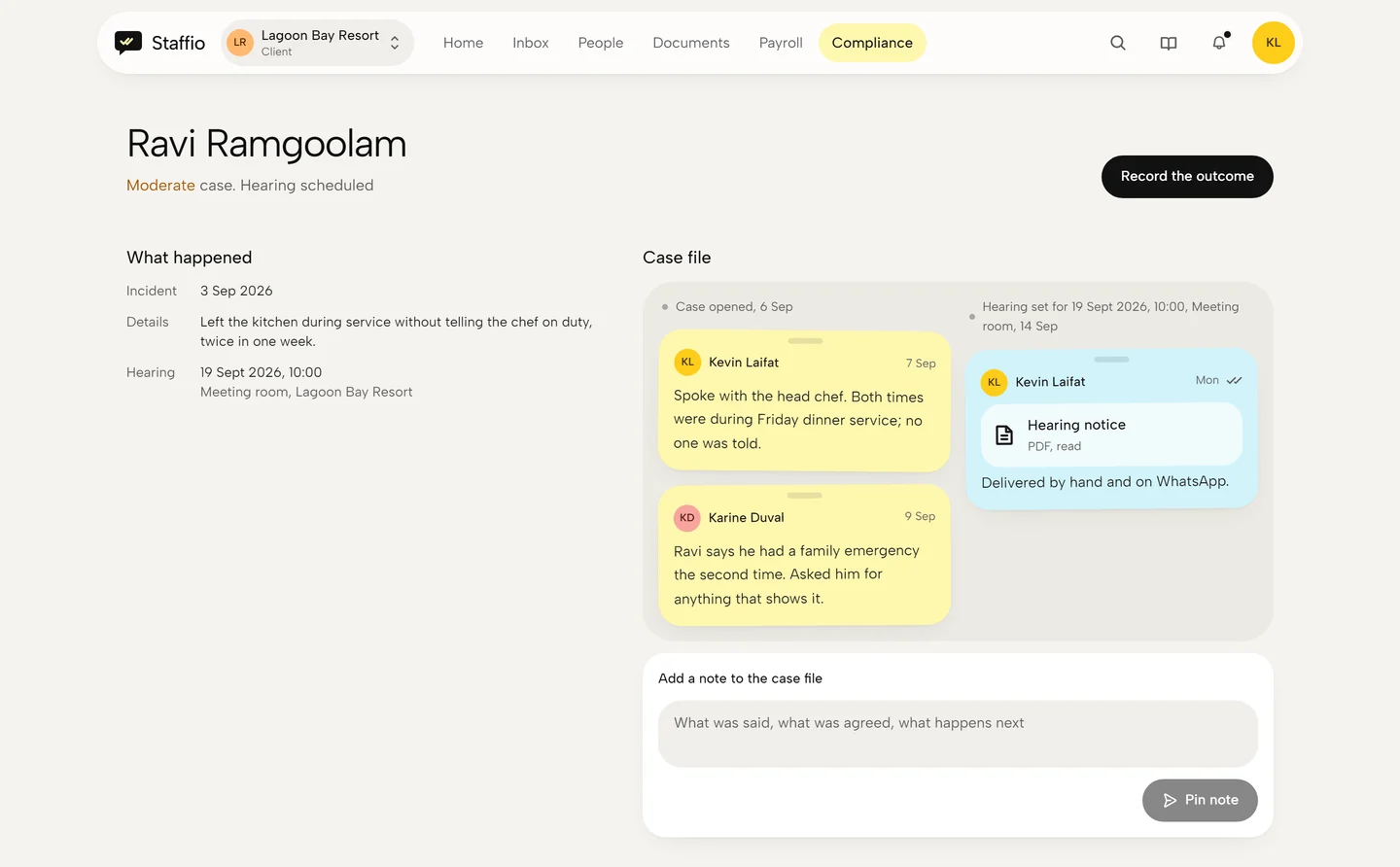Click the Hearing notice PDF document icon
The height and width of the screenshot is (867, 1400).
pos(1004,434)
